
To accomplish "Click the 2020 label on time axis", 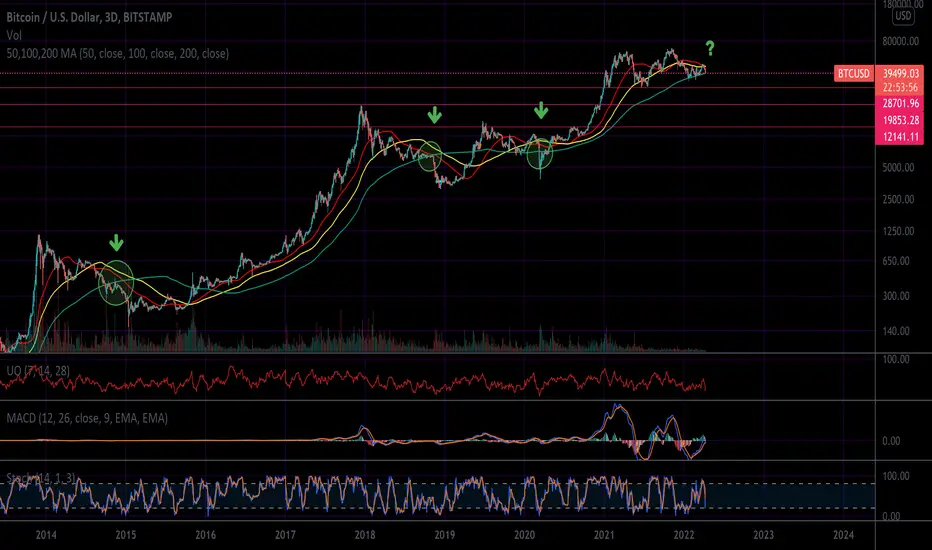I will pos(524,535).
